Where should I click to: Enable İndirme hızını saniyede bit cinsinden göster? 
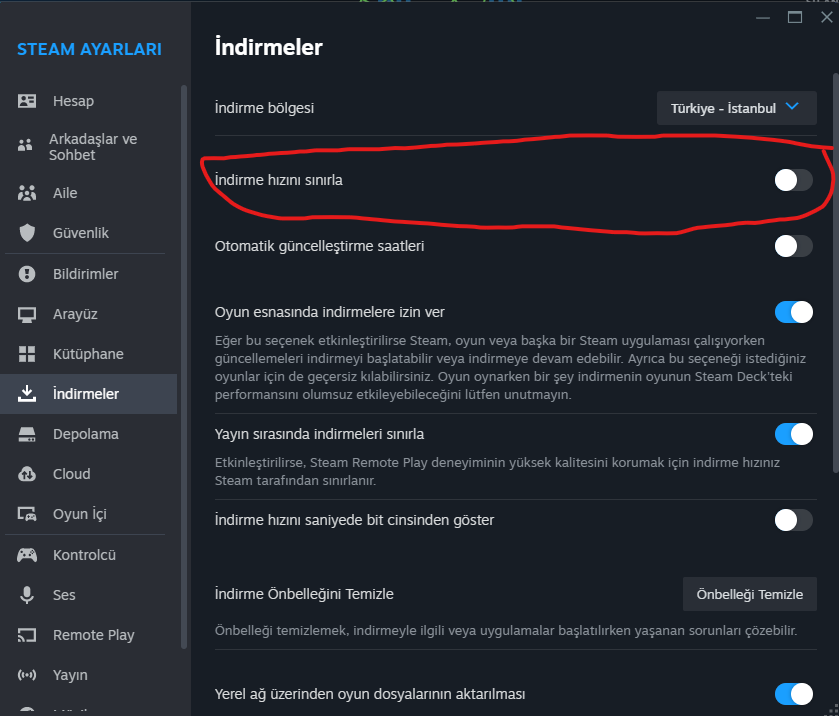point(794,520)
